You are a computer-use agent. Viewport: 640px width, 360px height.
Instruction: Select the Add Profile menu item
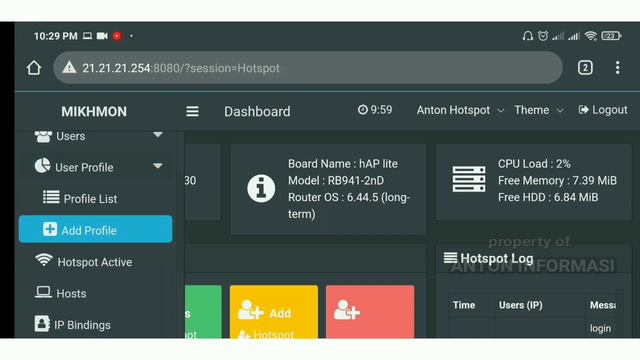pos(96,229)
